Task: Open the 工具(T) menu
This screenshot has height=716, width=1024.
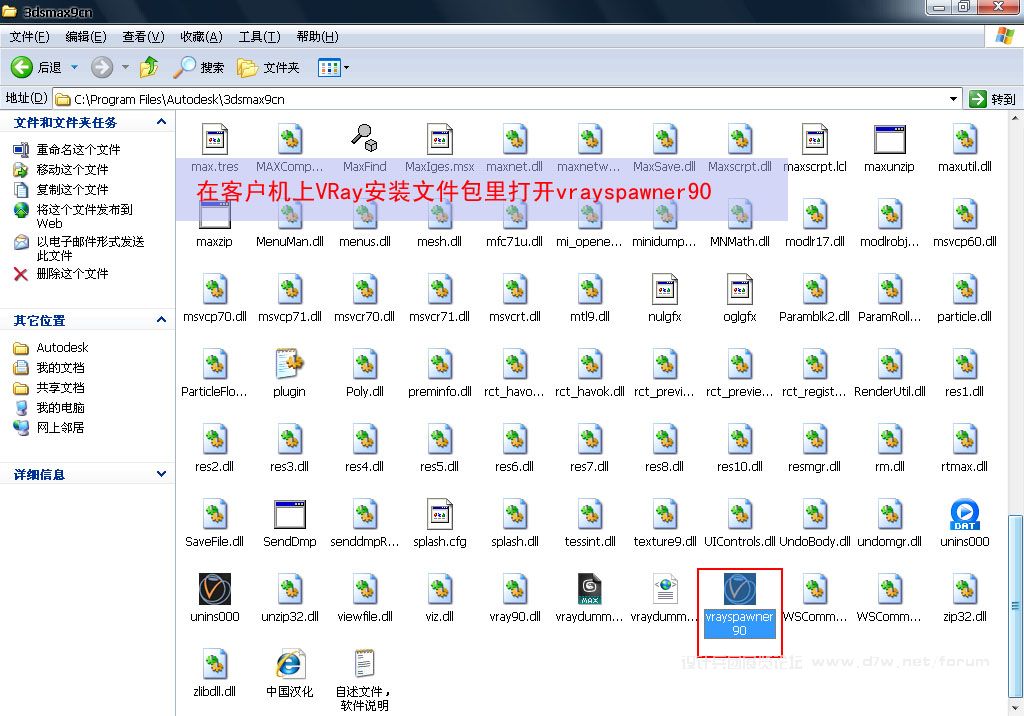Action: (x=259, y=37)
